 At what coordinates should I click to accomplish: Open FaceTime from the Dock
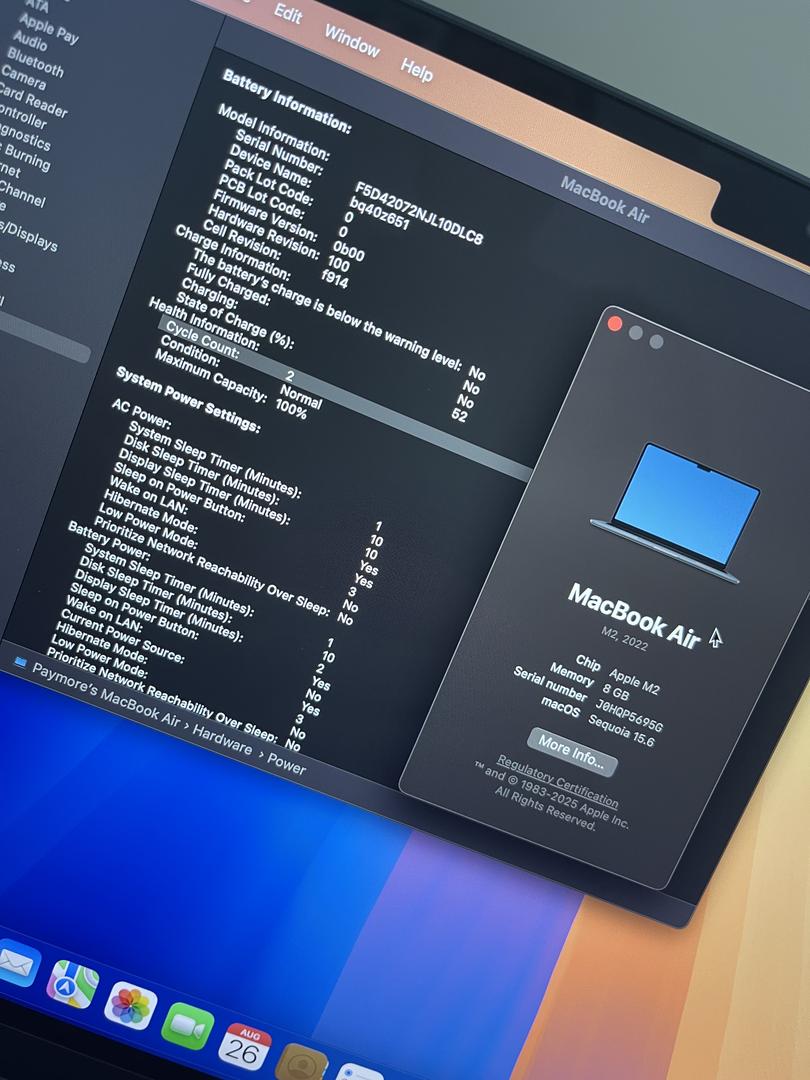[x=187, y=1026]
